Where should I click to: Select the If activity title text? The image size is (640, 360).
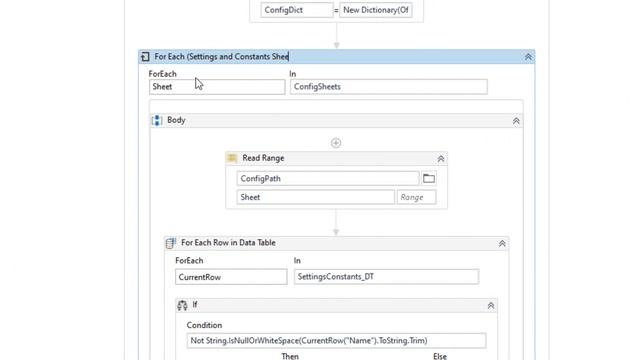coord(195,304)
